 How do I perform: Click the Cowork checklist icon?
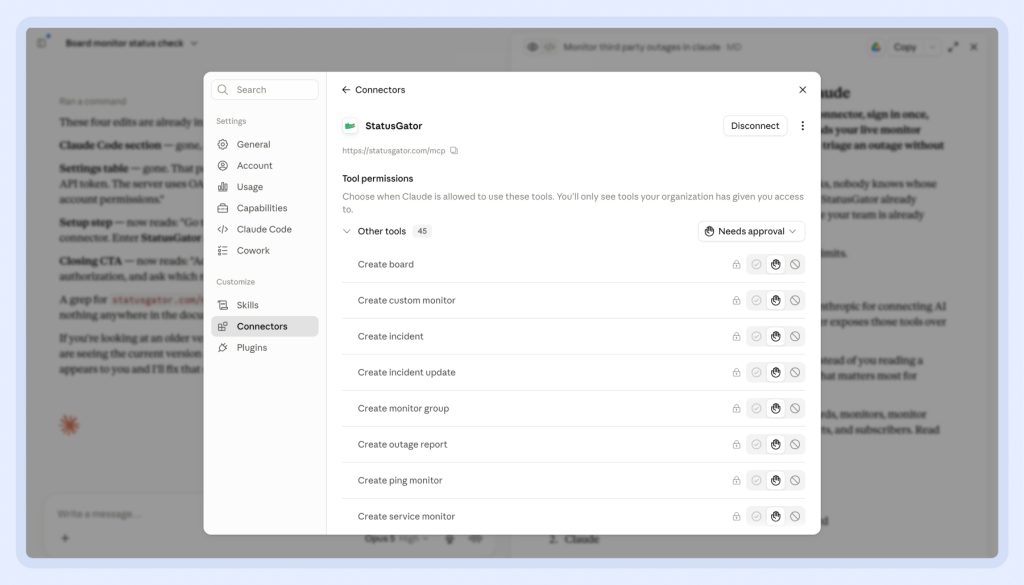point(223,251)
